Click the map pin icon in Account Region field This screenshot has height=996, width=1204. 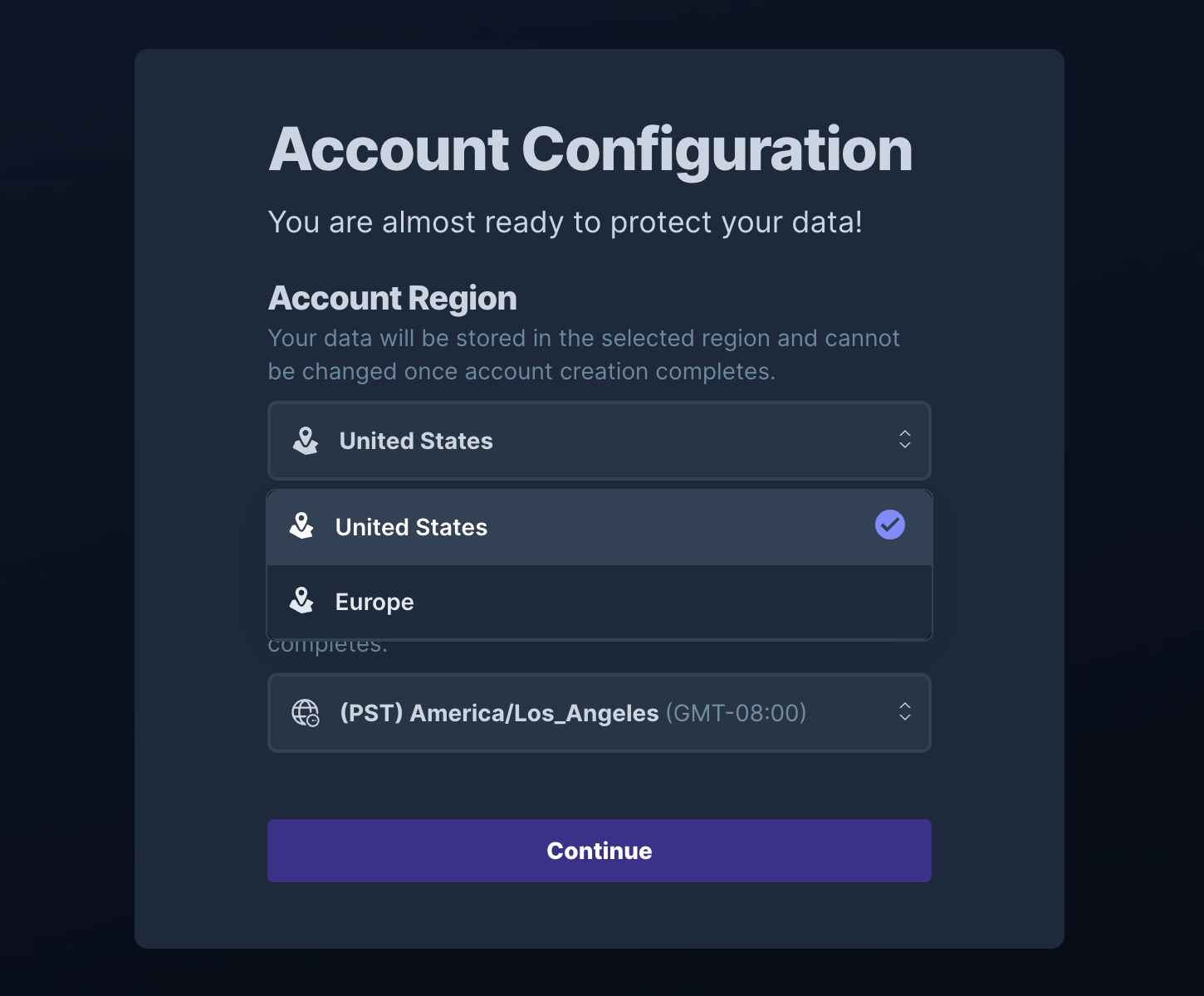[306, 441]
